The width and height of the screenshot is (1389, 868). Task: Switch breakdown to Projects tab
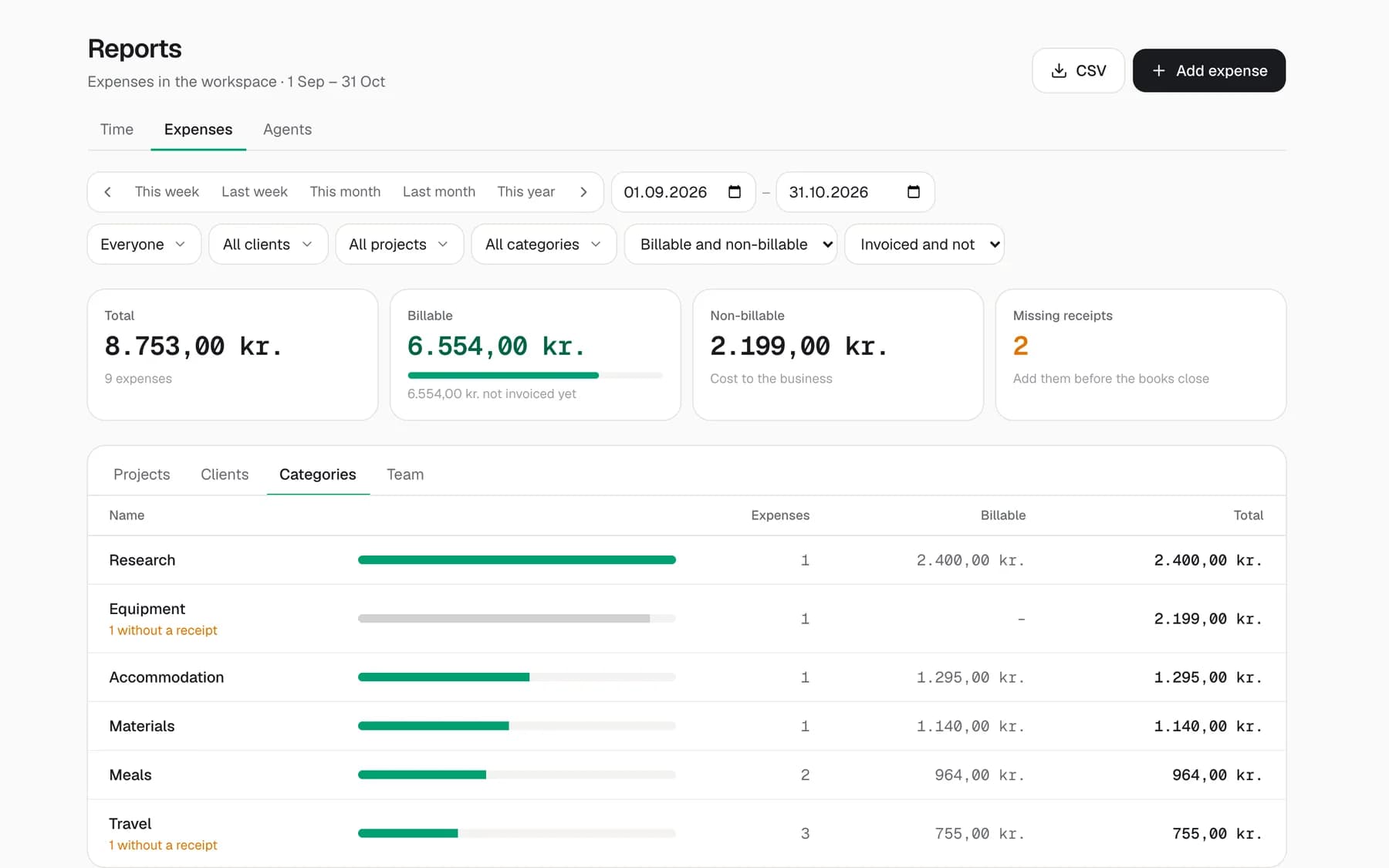pyautogui.click(x=142, y=475)
